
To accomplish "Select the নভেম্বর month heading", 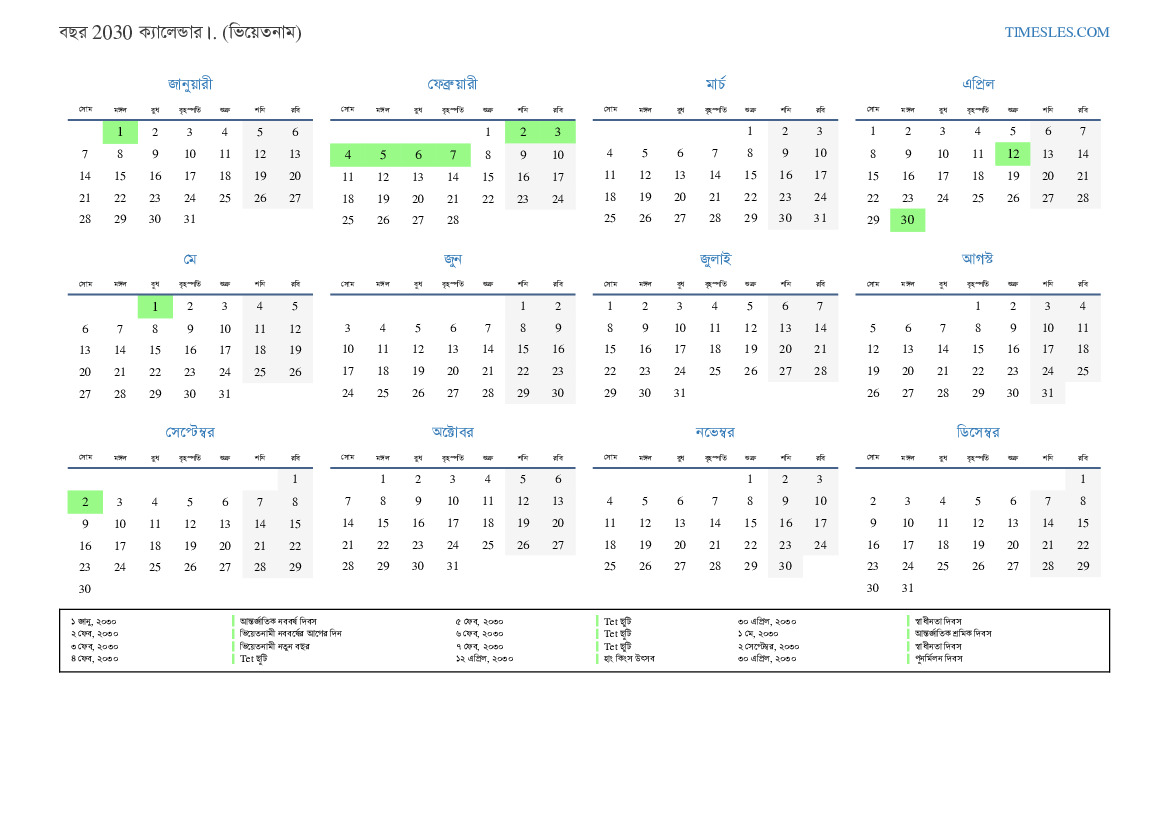I will point(715,432).
